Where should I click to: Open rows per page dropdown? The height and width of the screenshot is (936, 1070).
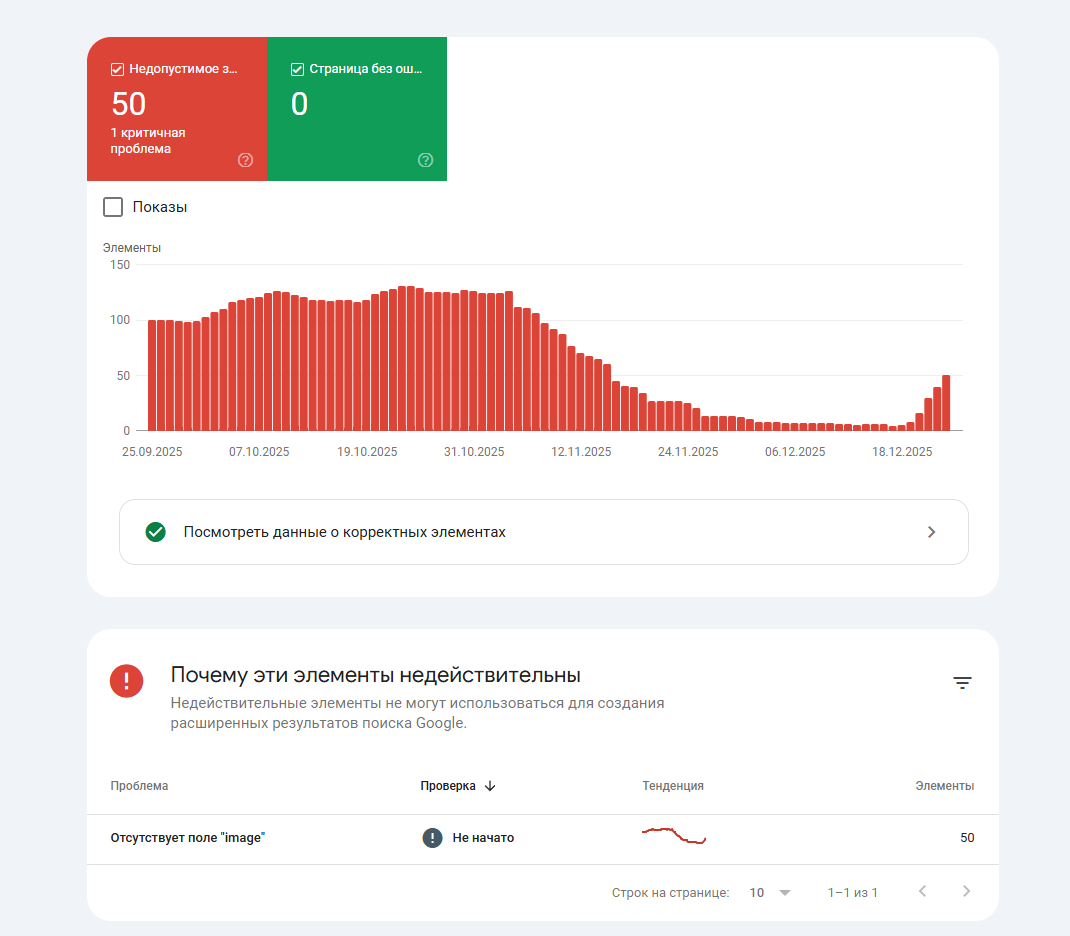[770, 892]
